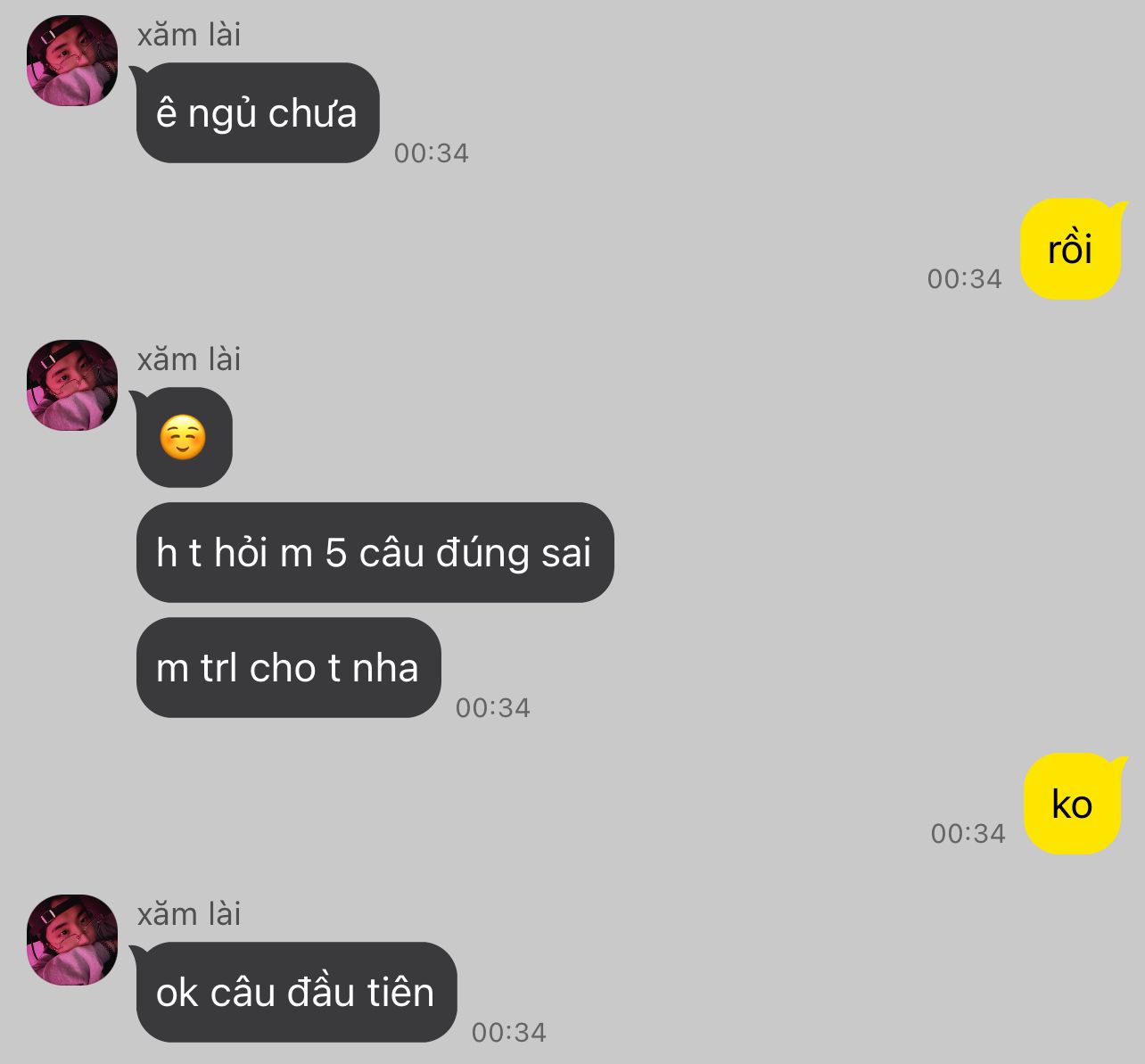1145x1064 pixels.
Task: Tap the timestamp beside the "ko" bubble
Action: 968,834
